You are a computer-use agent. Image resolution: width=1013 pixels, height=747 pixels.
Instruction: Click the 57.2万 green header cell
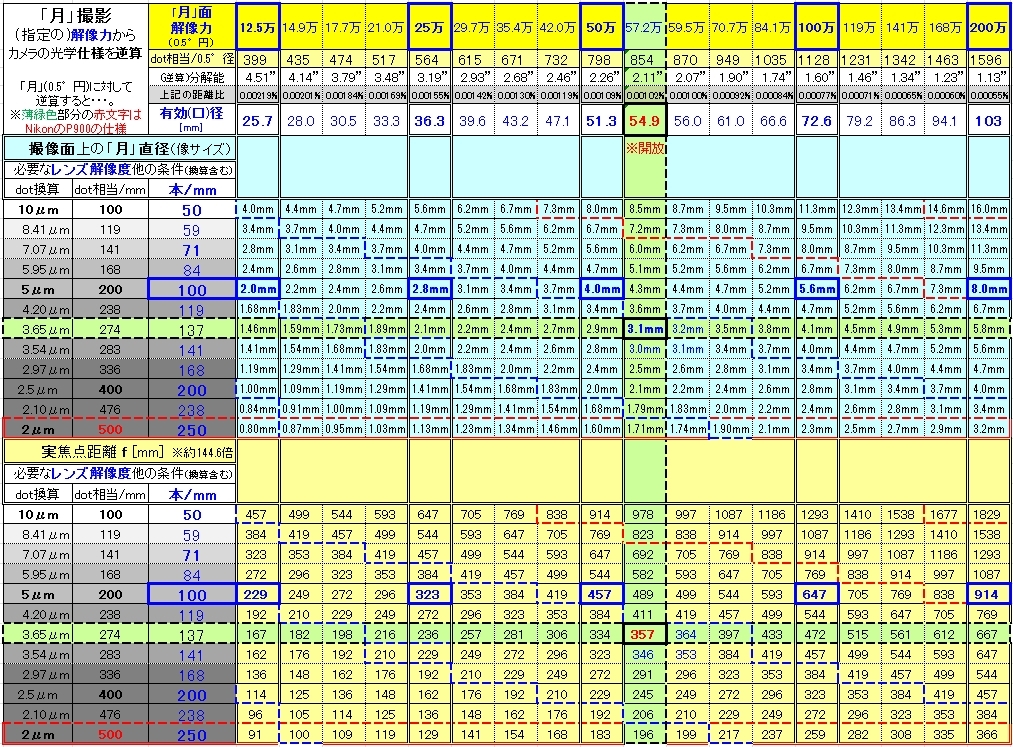644,27
